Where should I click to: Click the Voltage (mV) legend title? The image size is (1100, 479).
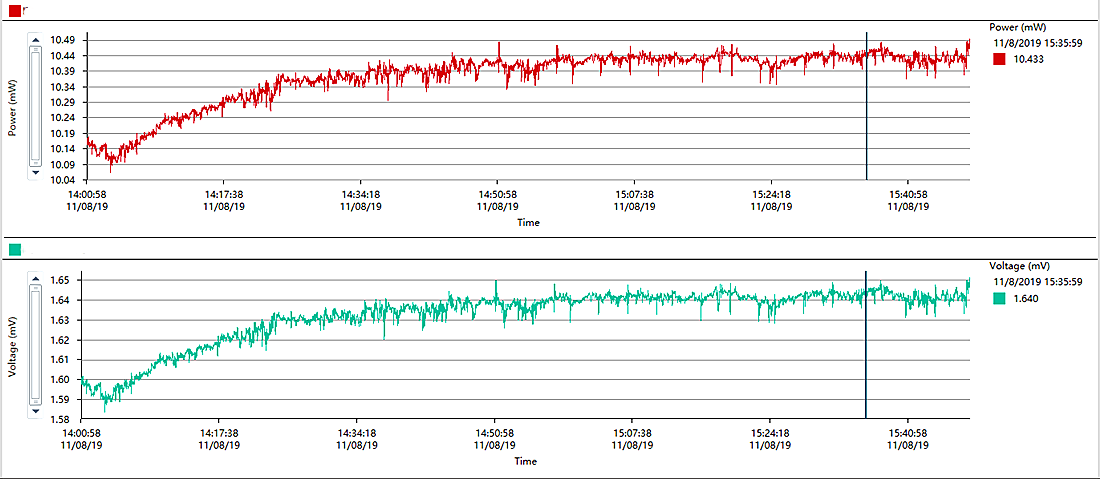tap(1019, 266)
